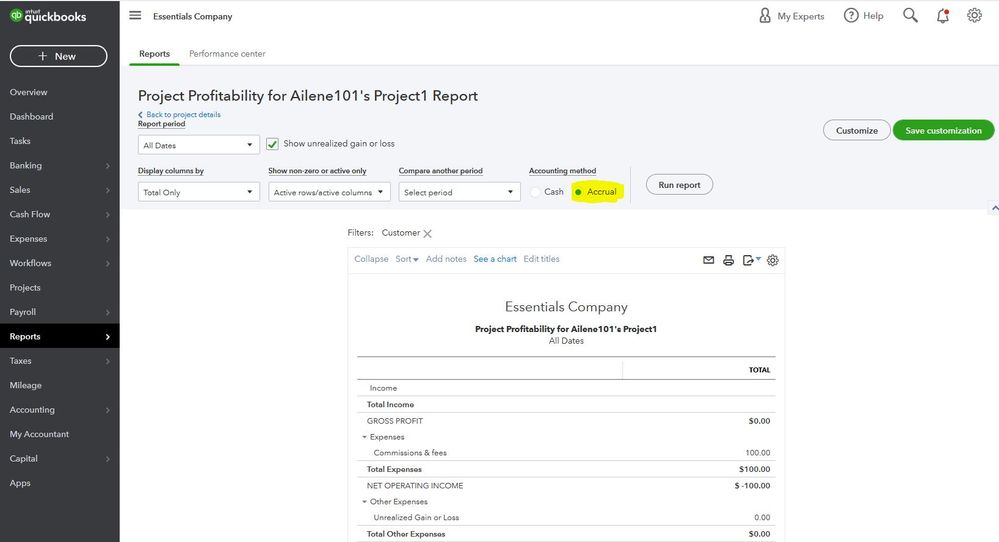Viewport: 999px width, 542px height.
Task: Go back to project details
Action: tap(180, 115)
